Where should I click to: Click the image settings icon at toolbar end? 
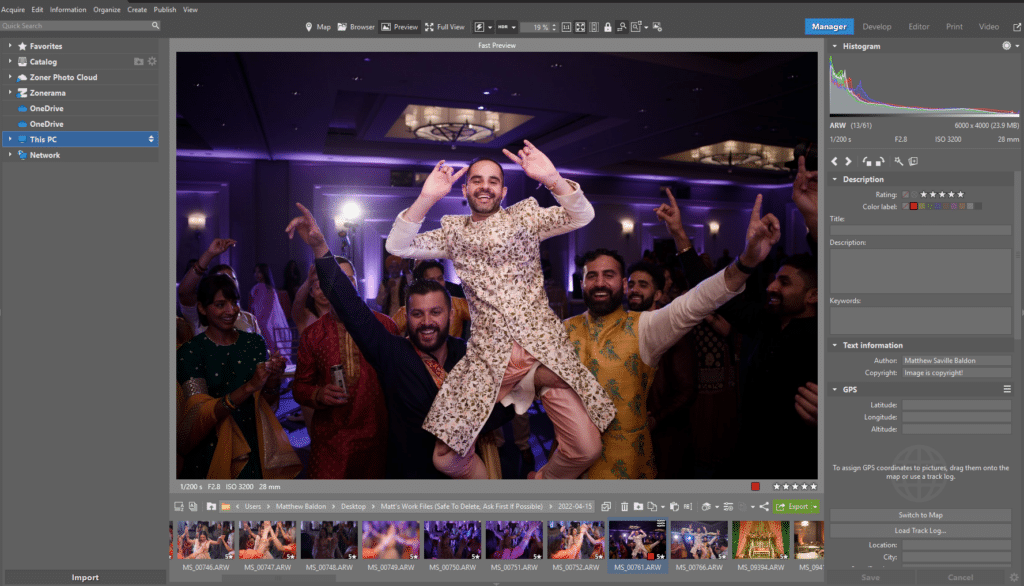tap(657, 27)
